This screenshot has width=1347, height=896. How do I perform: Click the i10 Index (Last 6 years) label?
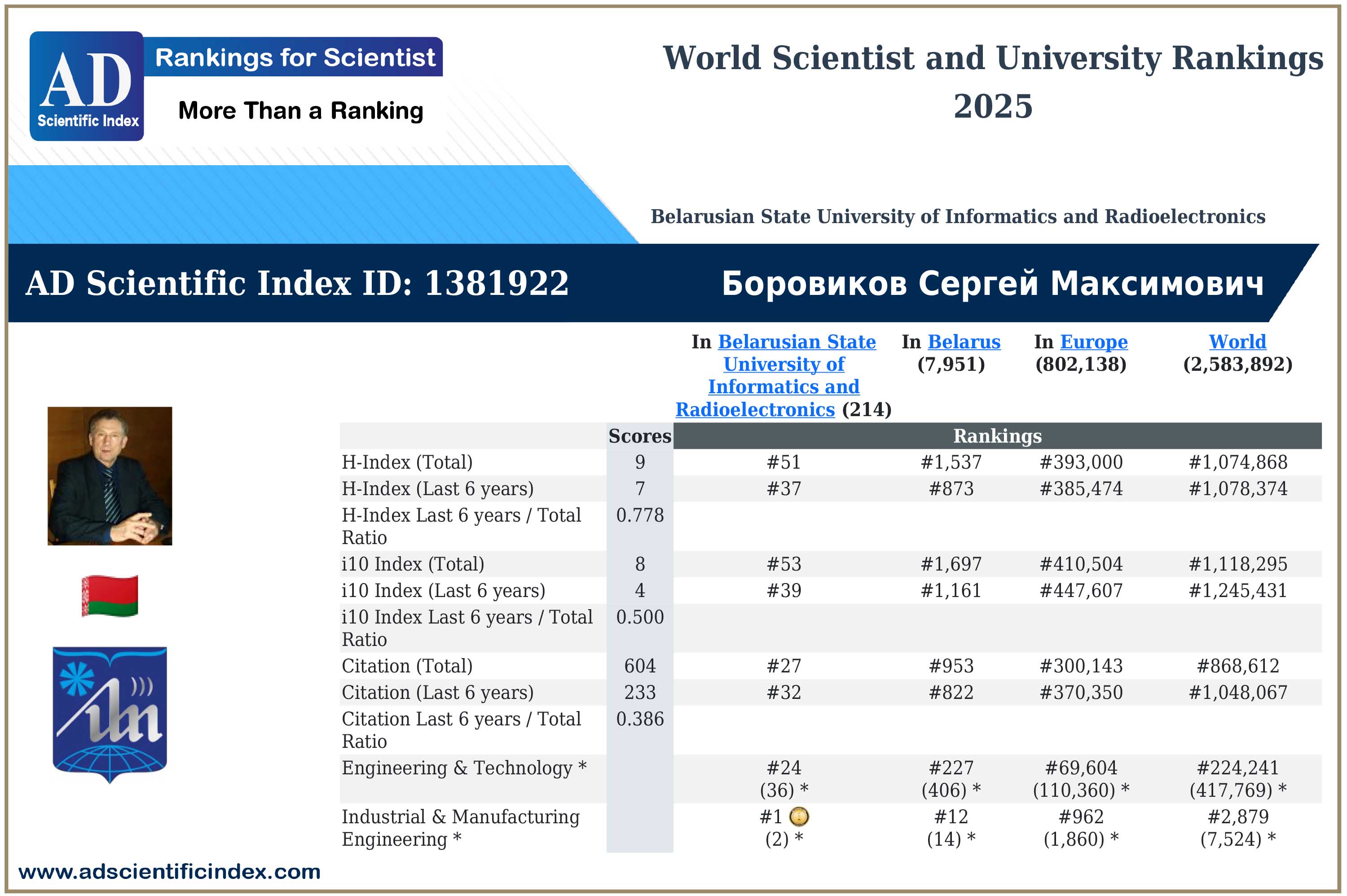coord(444,590)
